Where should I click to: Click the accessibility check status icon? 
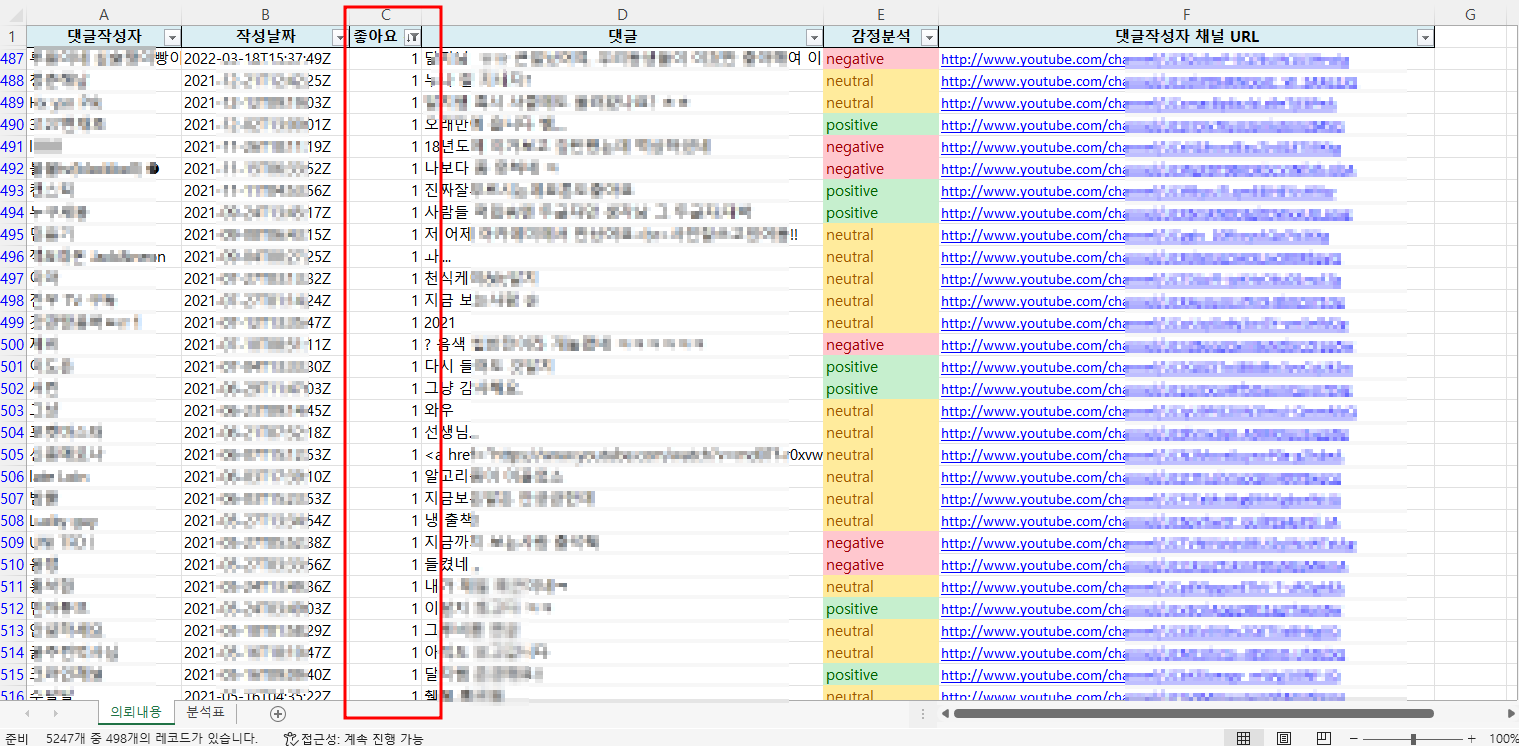[290, 739]
